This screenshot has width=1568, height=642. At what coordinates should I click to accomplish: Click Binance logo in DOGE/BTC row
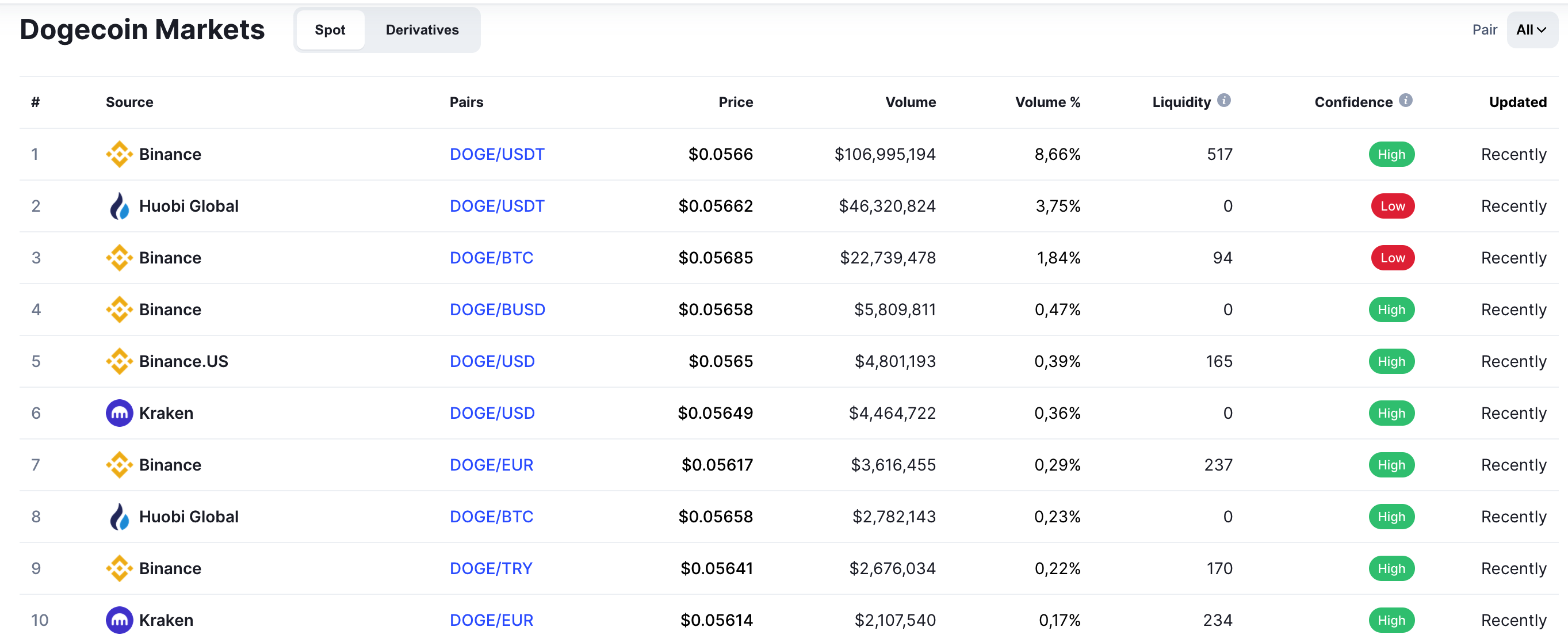coord(119,257)
